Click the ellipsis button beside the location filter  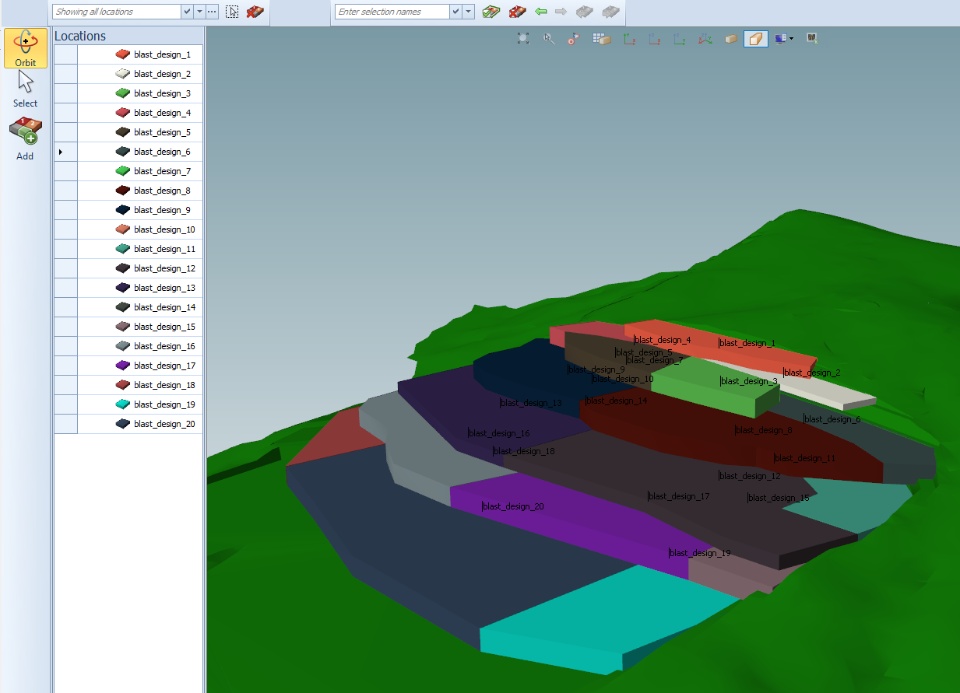[x=212, y=12]
